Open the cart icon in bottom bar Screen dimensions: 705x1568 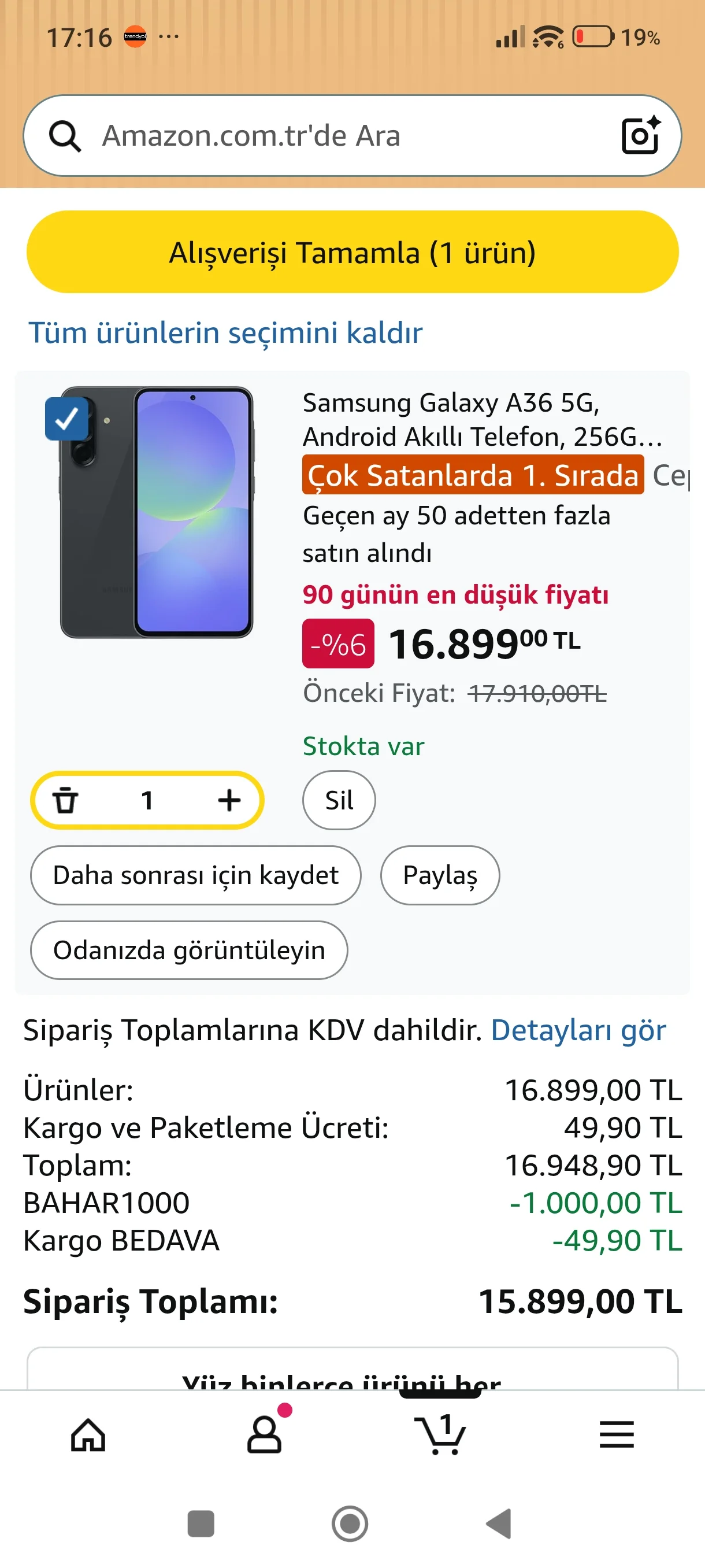pos(440,1434)
